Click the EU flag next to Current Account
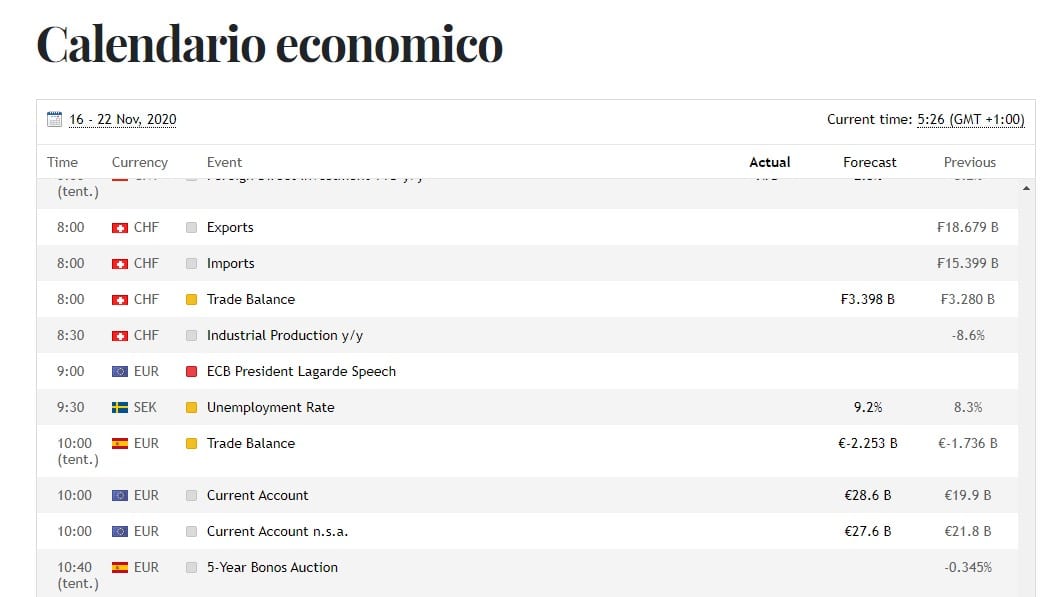1055x597 pixels. (x=120, y=495)
